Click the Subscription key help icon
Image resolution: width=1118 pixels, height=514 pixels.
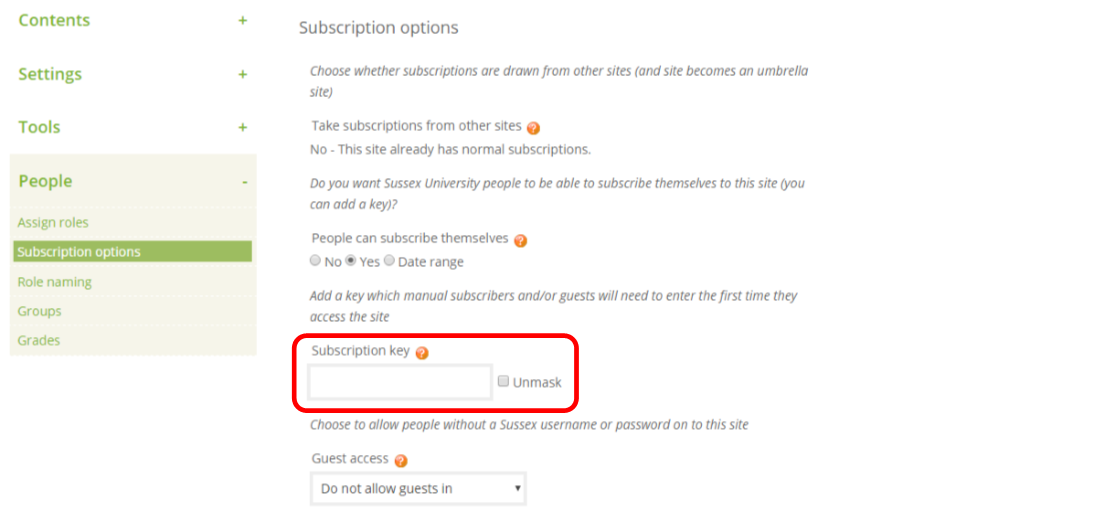(x=422, y=353)
